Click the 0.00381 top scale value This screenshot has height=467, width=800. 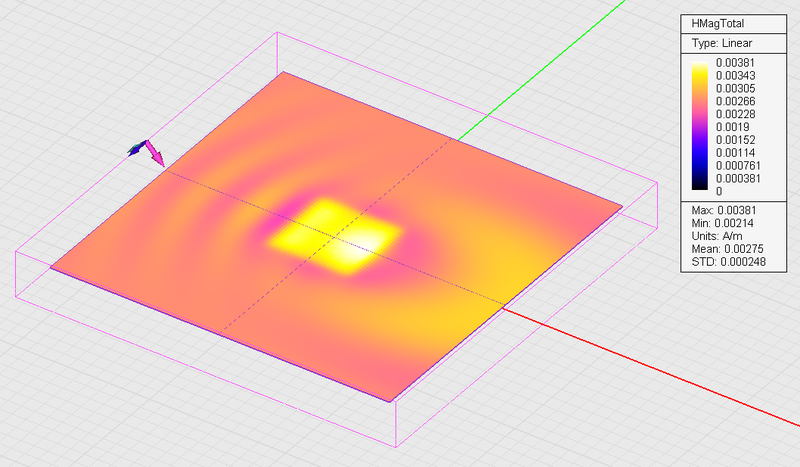(x=735, y=63)
